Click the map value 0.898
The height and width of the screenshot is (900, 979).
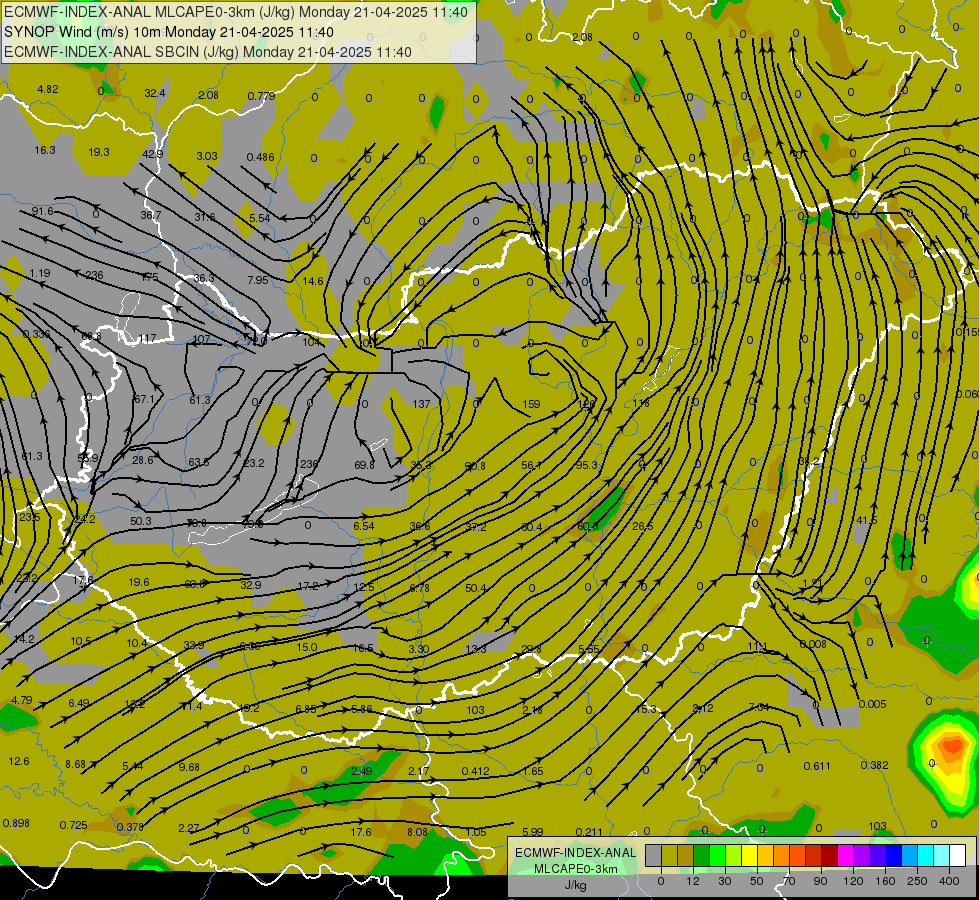(x=16, y=823)
